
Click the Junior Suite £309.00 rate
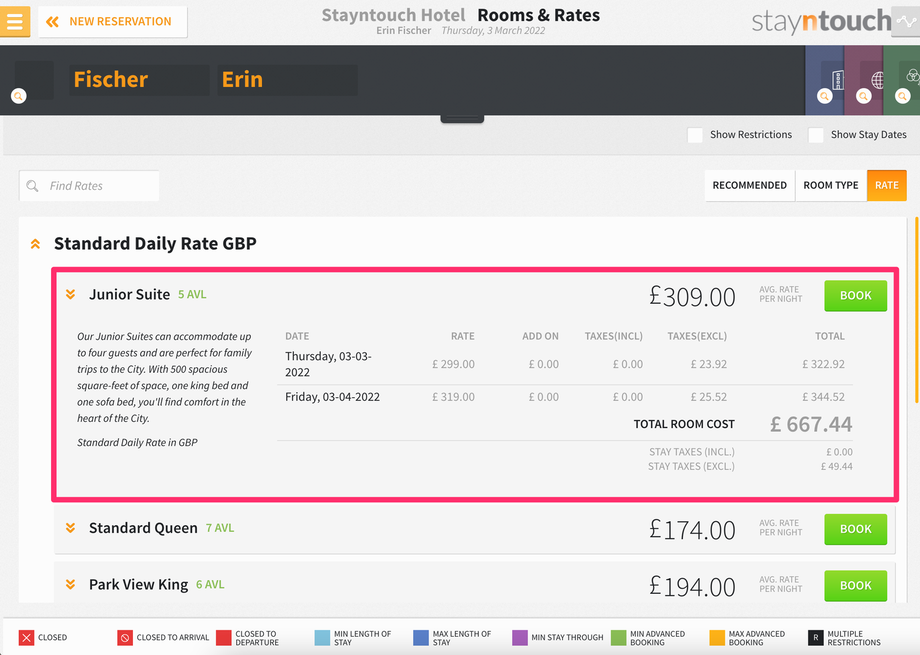692,296
